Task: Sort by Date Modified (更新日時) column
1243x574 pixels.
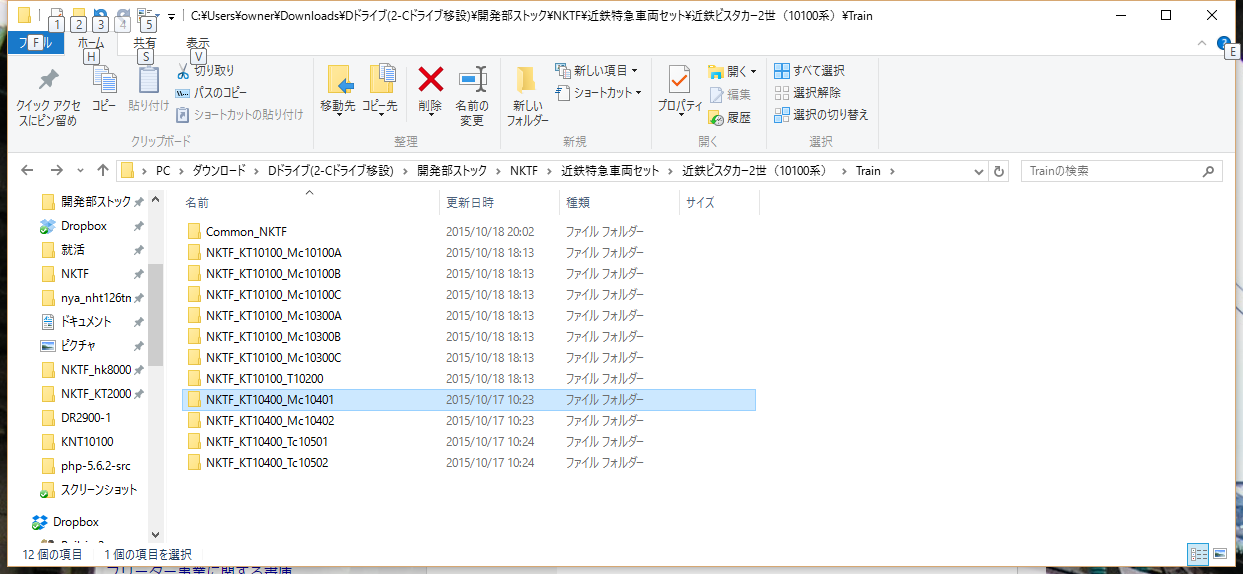Action: [x=500, y=202]
